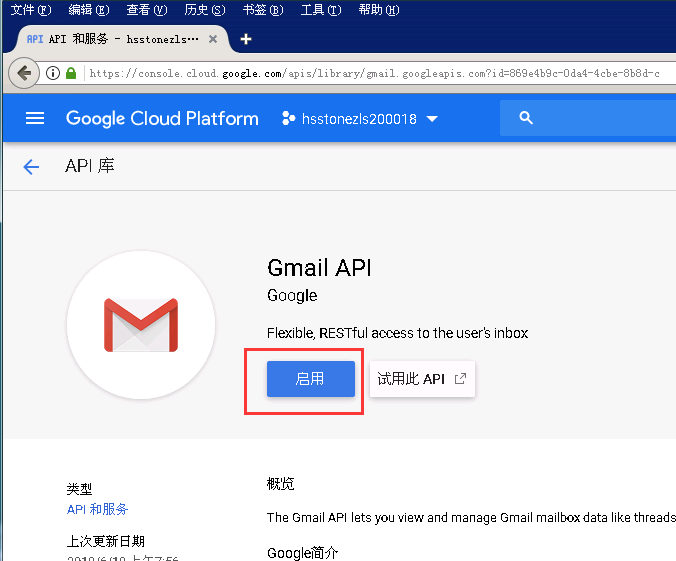Click the search magnifier icon
Viewport: 676px width, 561px height.
(x=526, y=118)
